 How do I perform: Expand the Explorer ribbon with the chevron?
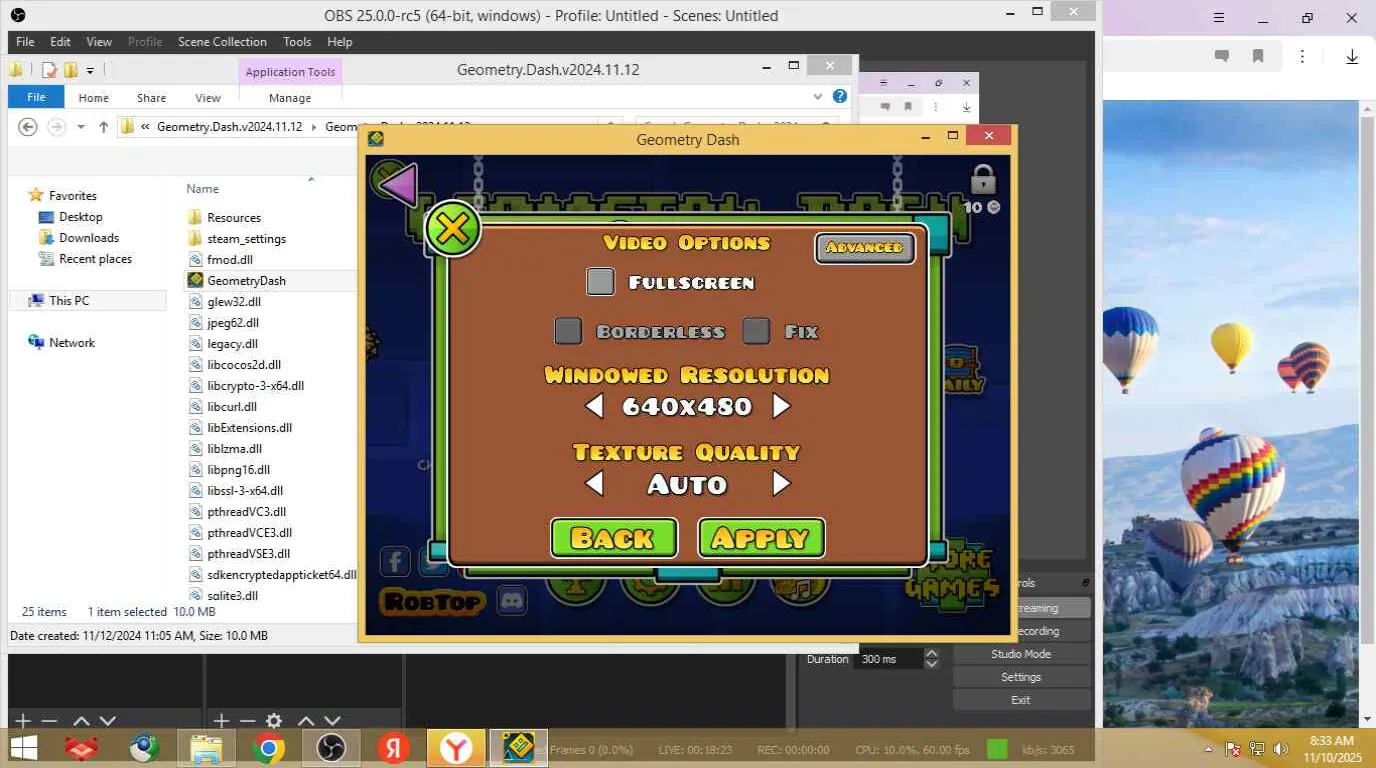tap(818, 97)
